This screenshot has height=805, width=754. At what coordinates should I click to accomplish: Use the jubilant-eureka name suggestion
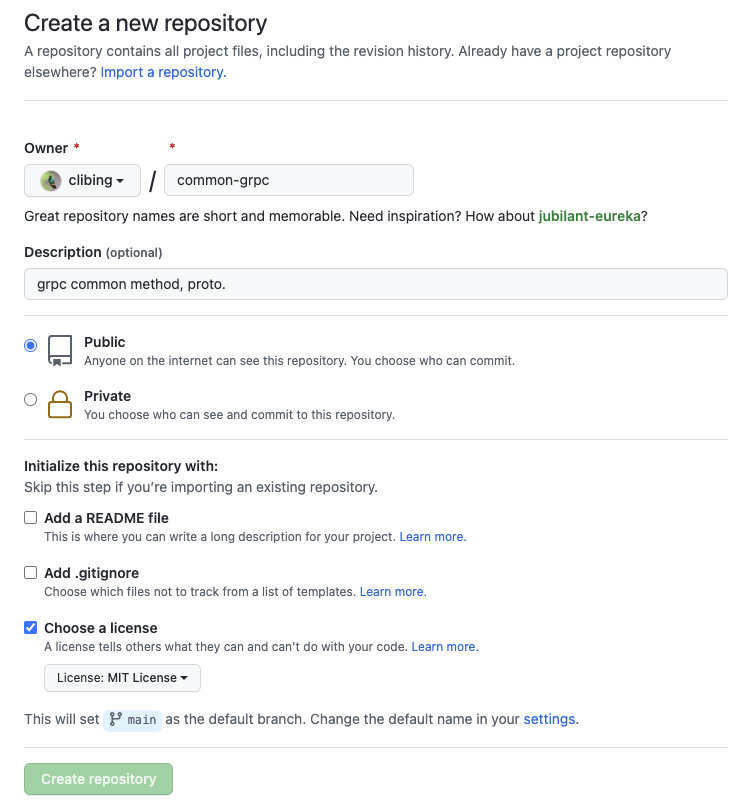(x=589, y=216)
